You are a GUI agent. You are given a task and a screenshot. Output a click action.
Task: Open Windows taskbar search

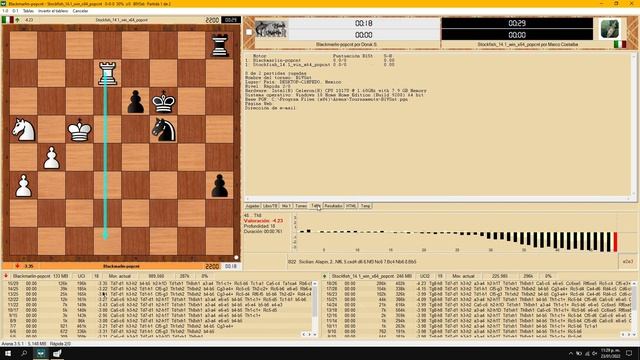click(x=24, y=353)
